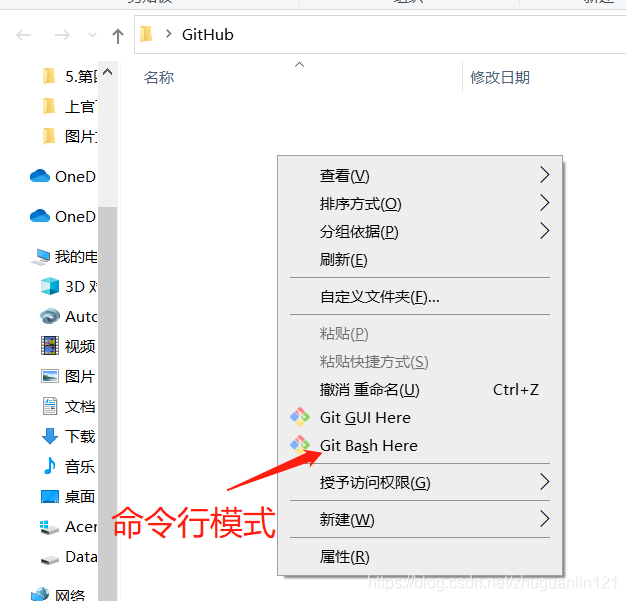Select the 网络 network entry
Viewport: 626px width, 601px height.
coord(58,595)
